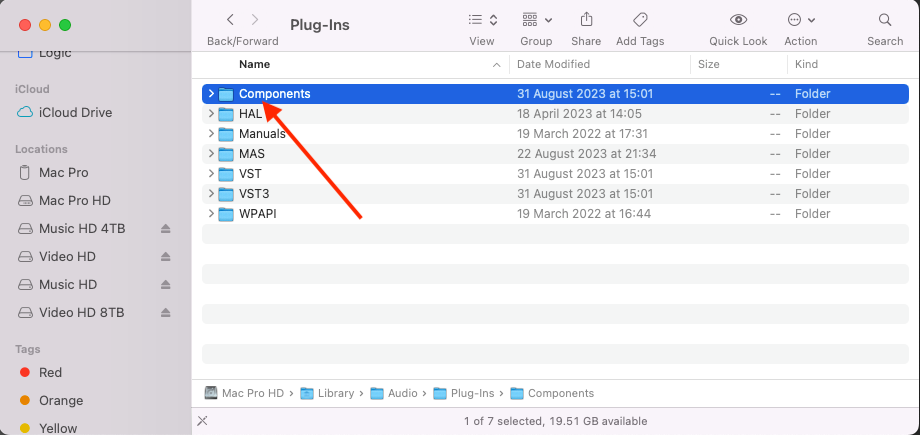Viewport: 920px width, 435px height.
Task: Open the Group options menu
Action: [537, 20]
